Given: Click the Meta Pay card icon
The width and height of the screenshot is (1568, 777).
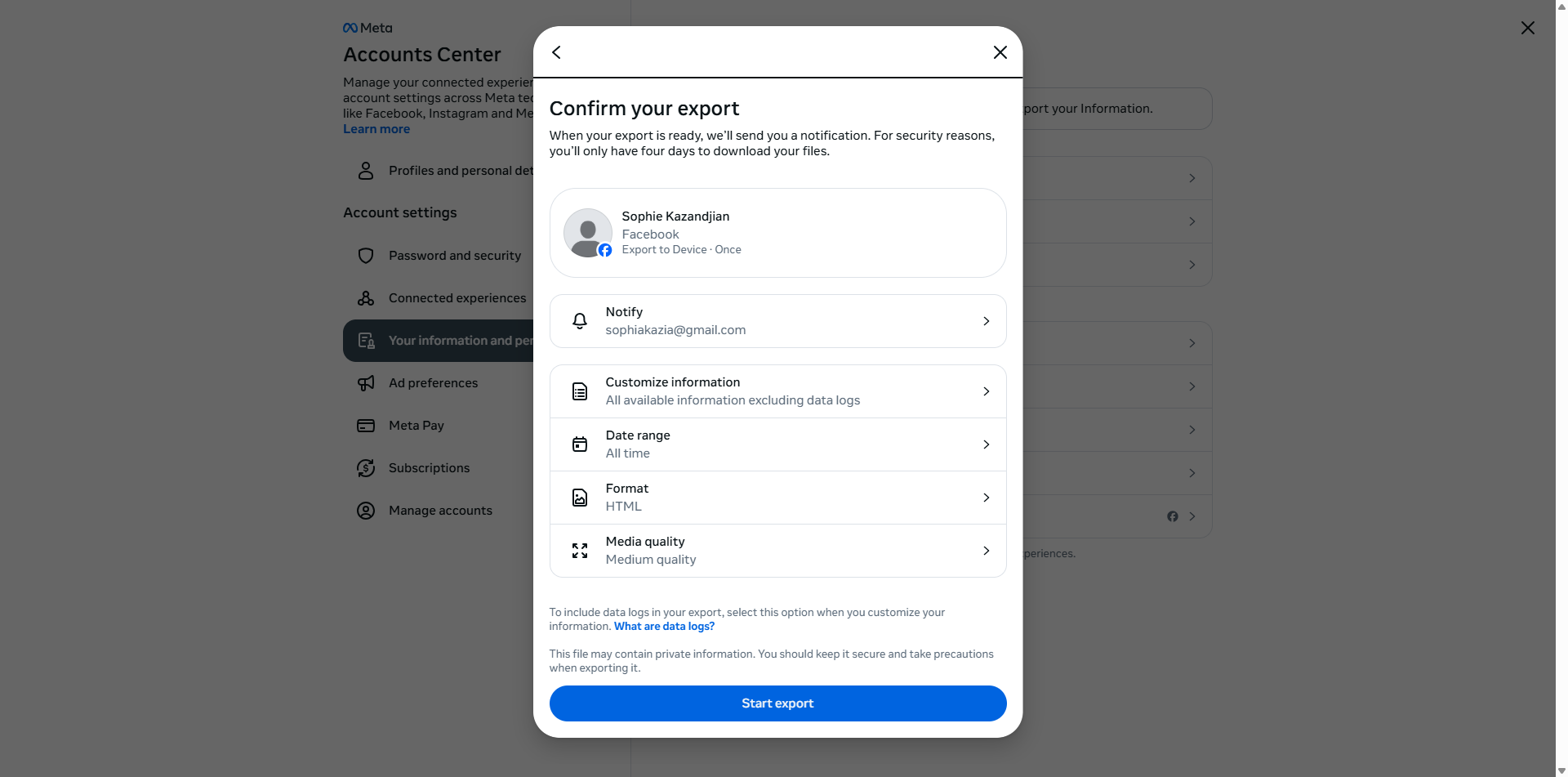Looking at the screenshot, I should [x=366, y=426].
